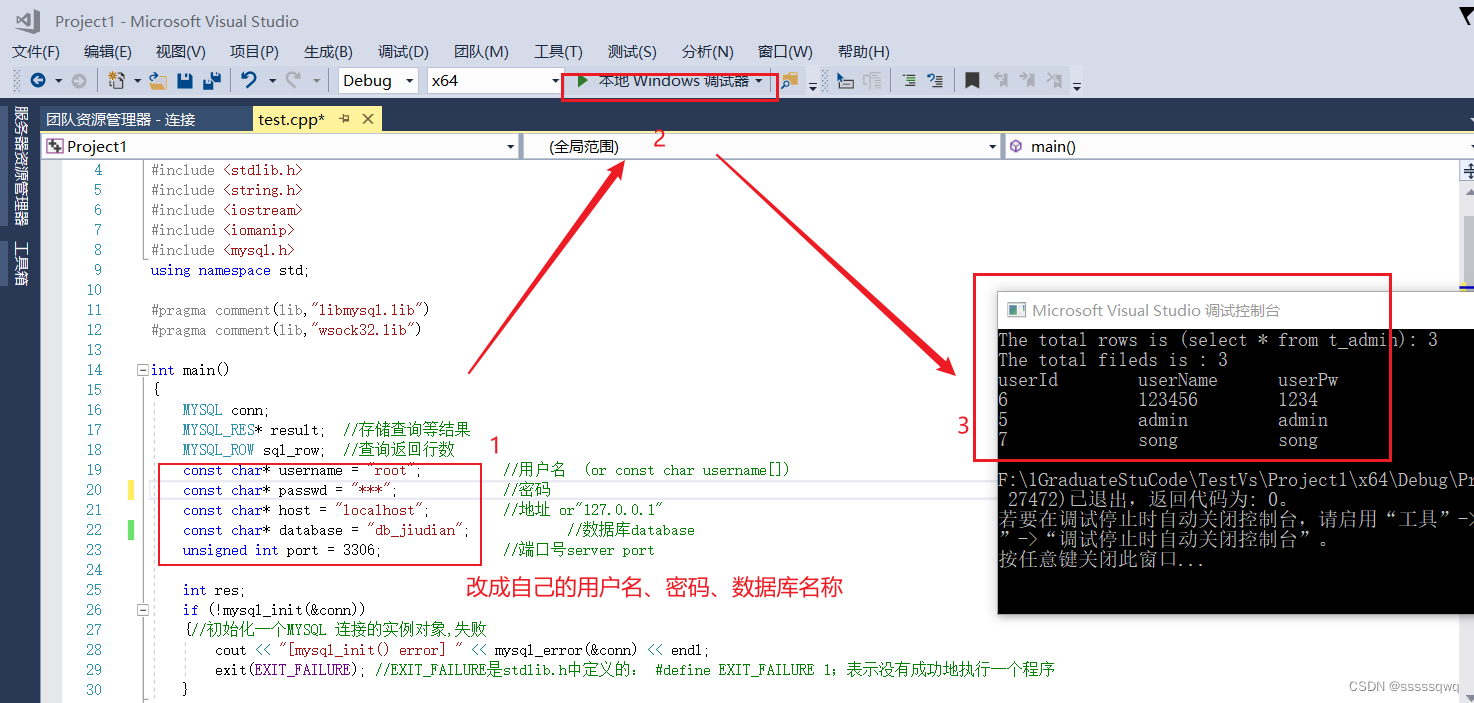Click the Navigate Backward arrow icon
The width and height of the screenshot is (1474, 703).
pos(38,81)
